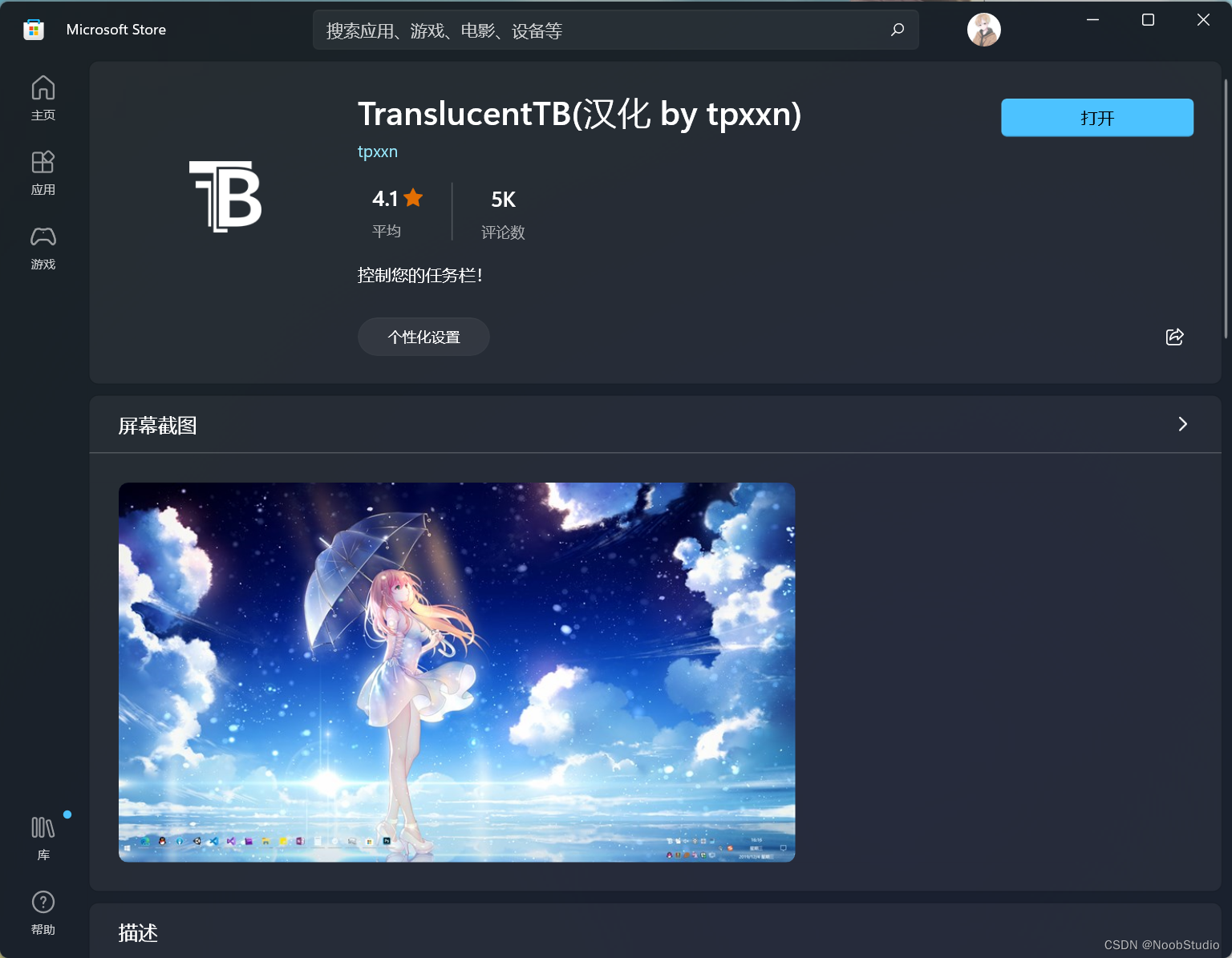Image resolution: width=1232 pixels, height=958 pixels.
Task: Open the Help (帮助) icon
Action: coord(43,912)
